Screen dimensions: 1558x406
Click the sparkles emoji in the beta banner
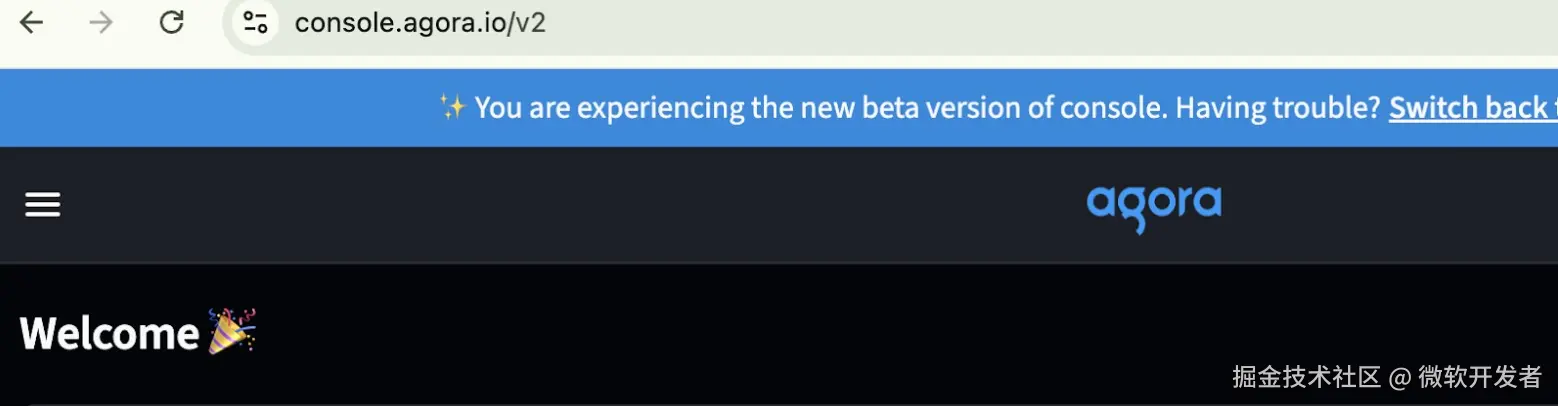coord(452,107)
